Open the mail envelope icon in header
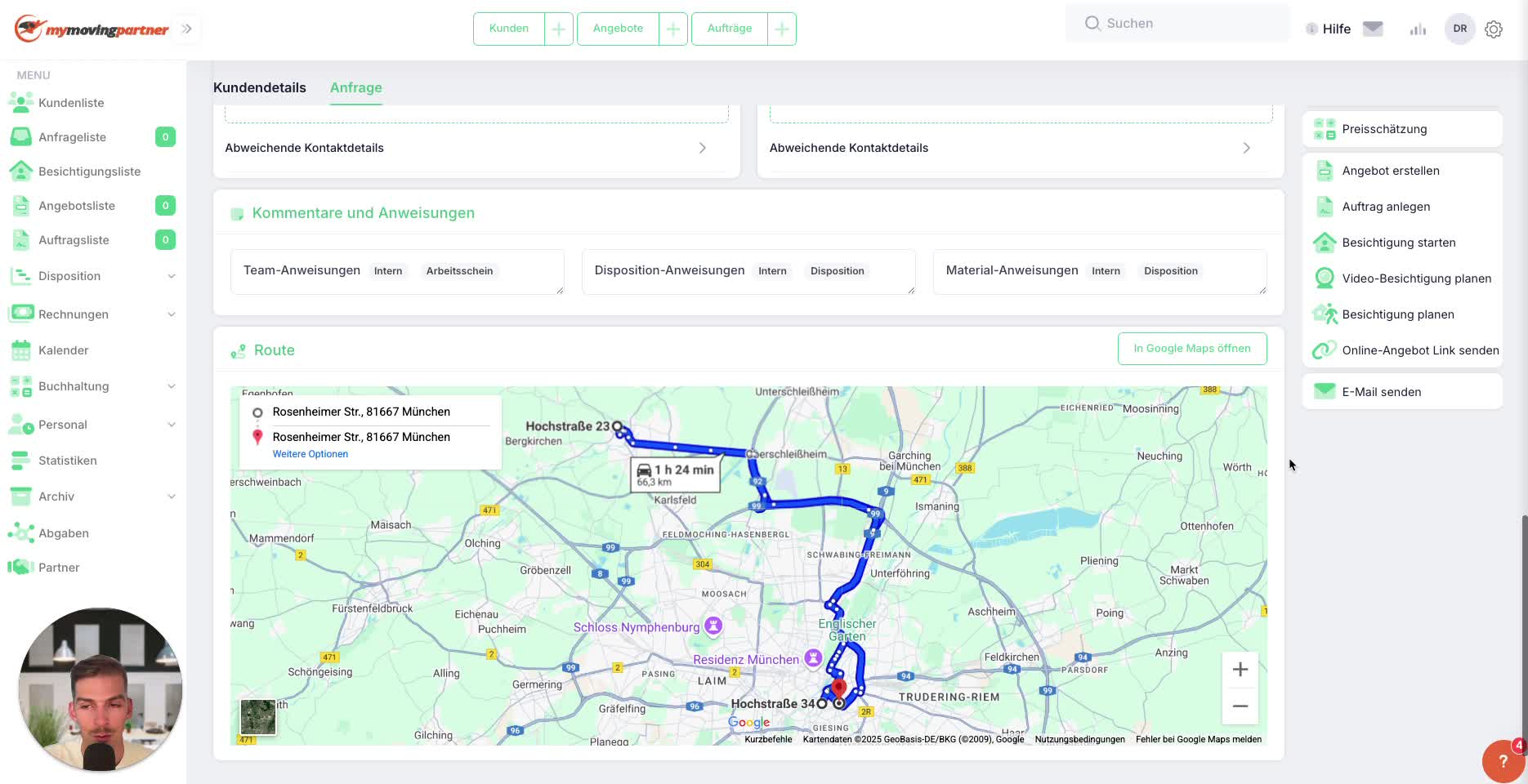1528x784 pixels. click(x=1373, y=29)
